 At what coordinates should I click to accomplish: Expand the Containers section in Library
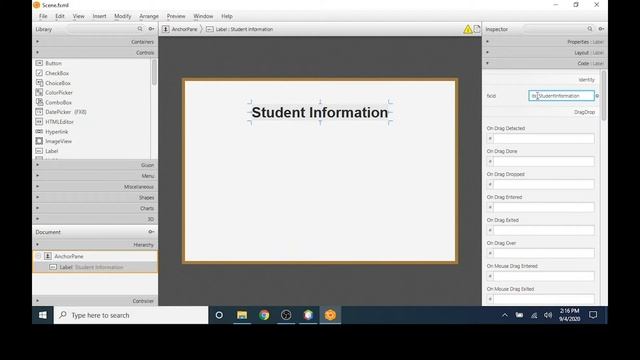95,42
